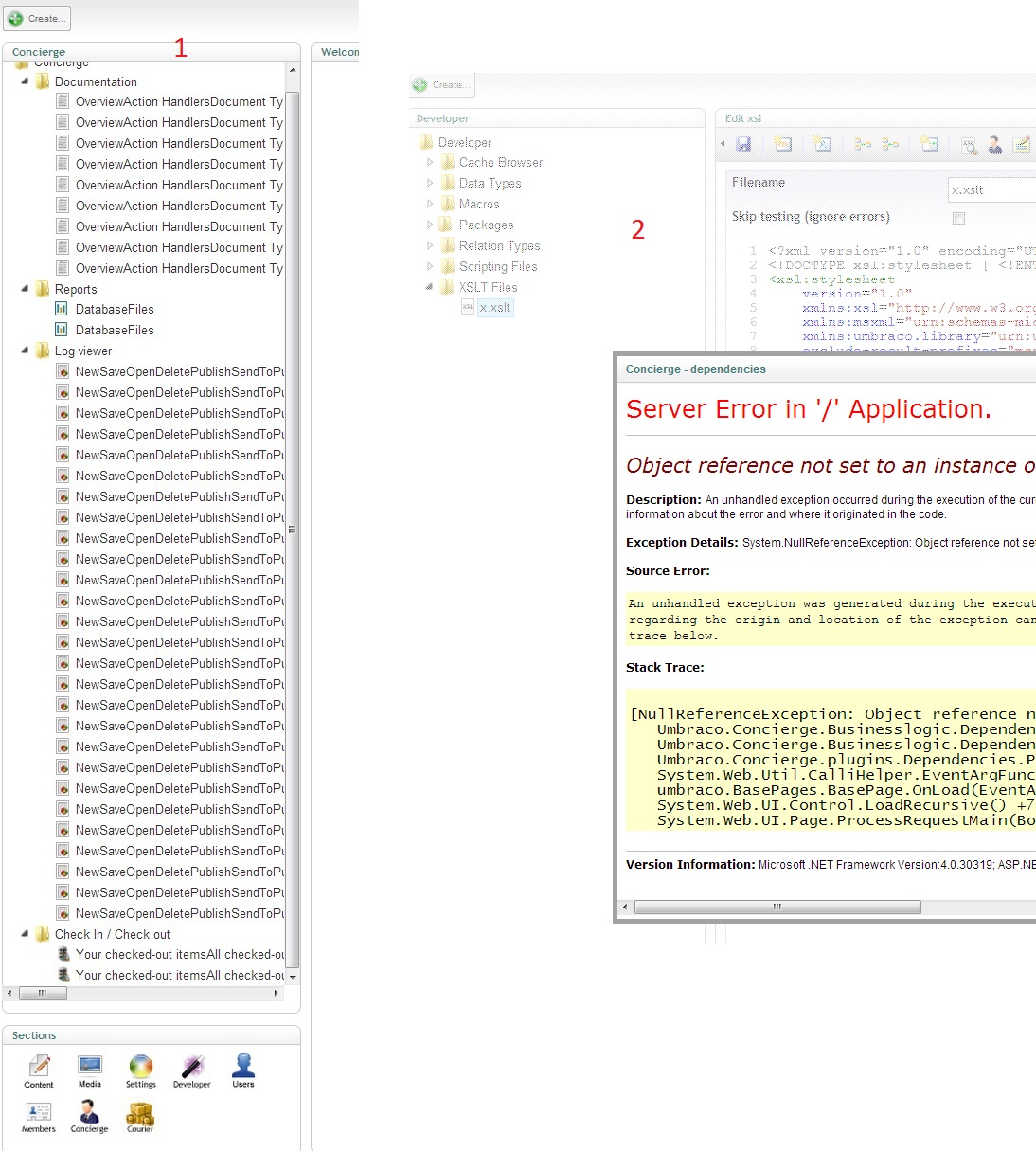Click the XSLT Files folder icon
Screen dimensions: 1036x1151
(x=448, y=287)
